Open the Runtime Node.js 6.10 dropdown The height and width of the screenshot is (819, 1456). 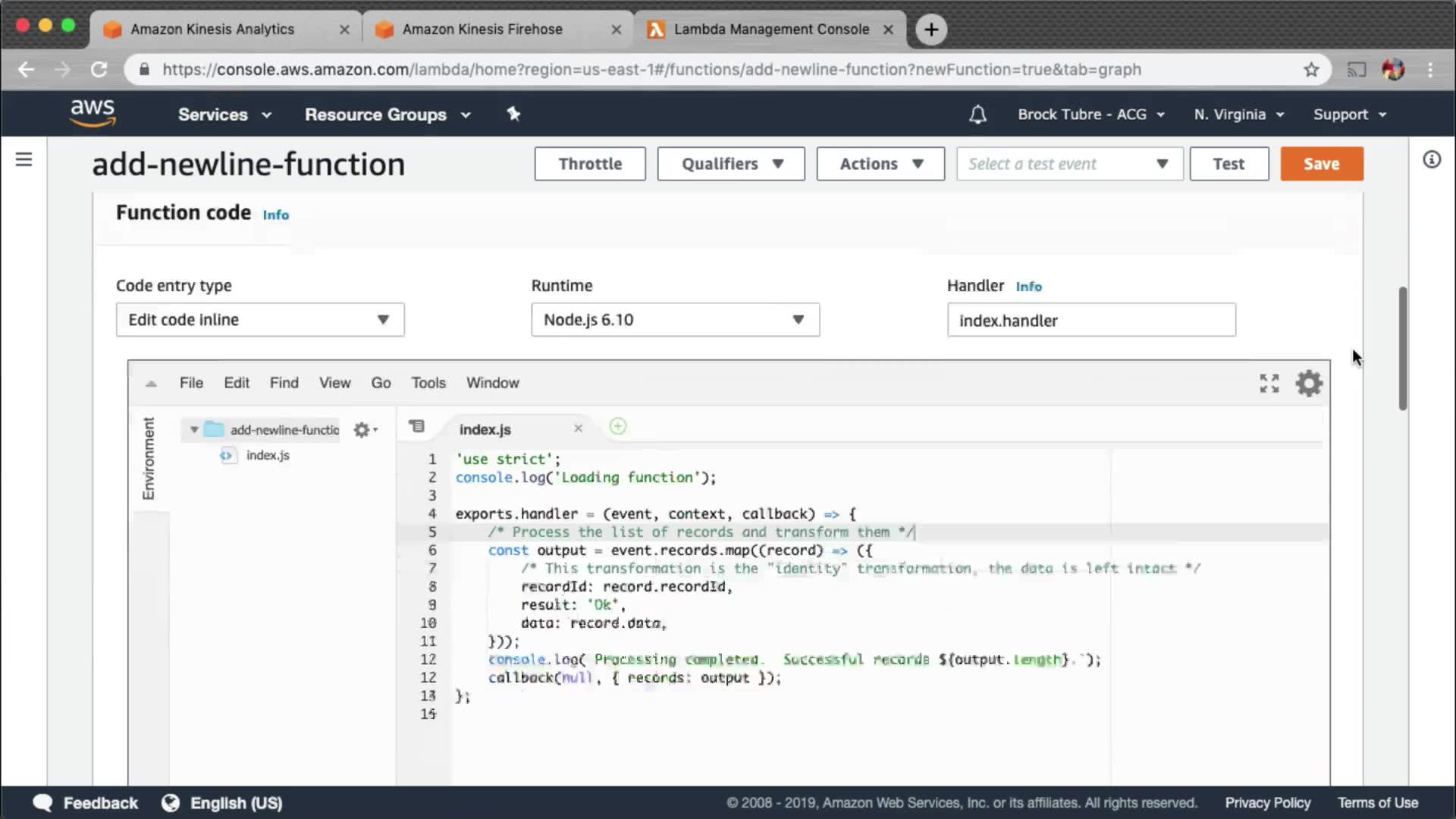pyautogui.click(x=674, y=319)
